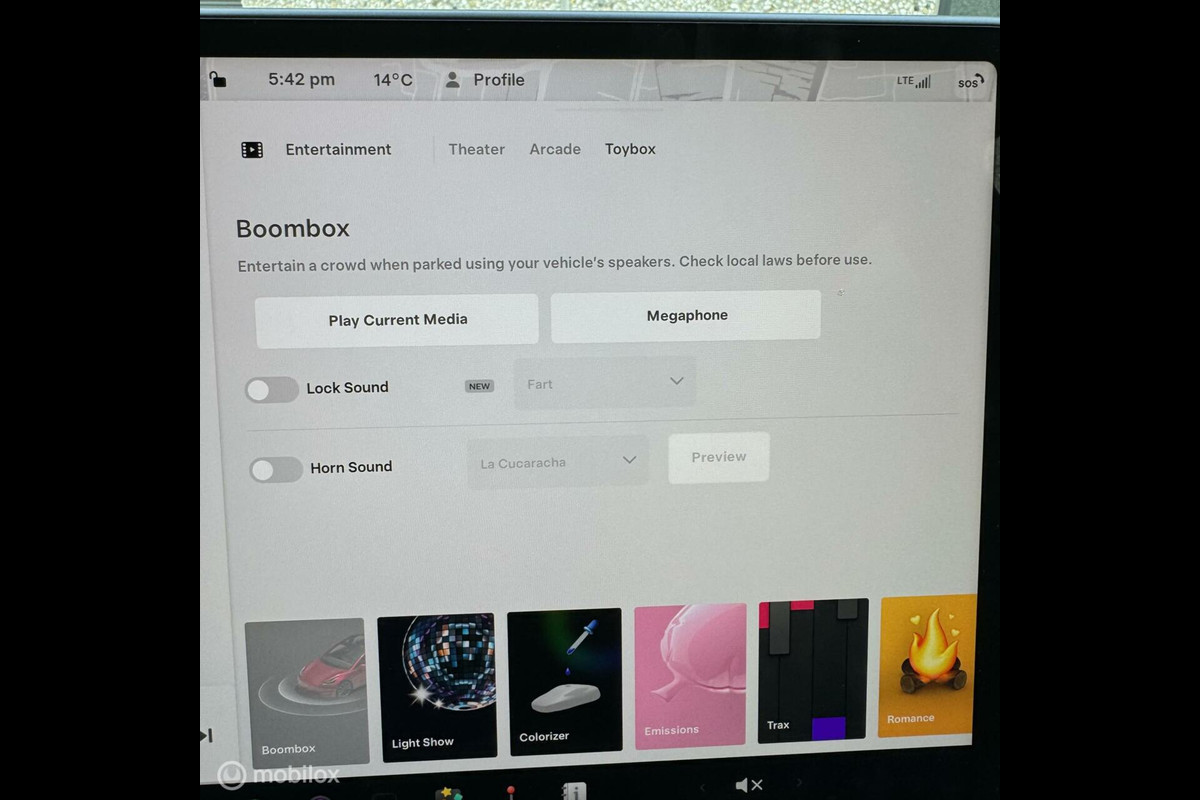The width and height of the screenshot is (1200, 800).
Task: Open the Trax toy
Action: 813,669
